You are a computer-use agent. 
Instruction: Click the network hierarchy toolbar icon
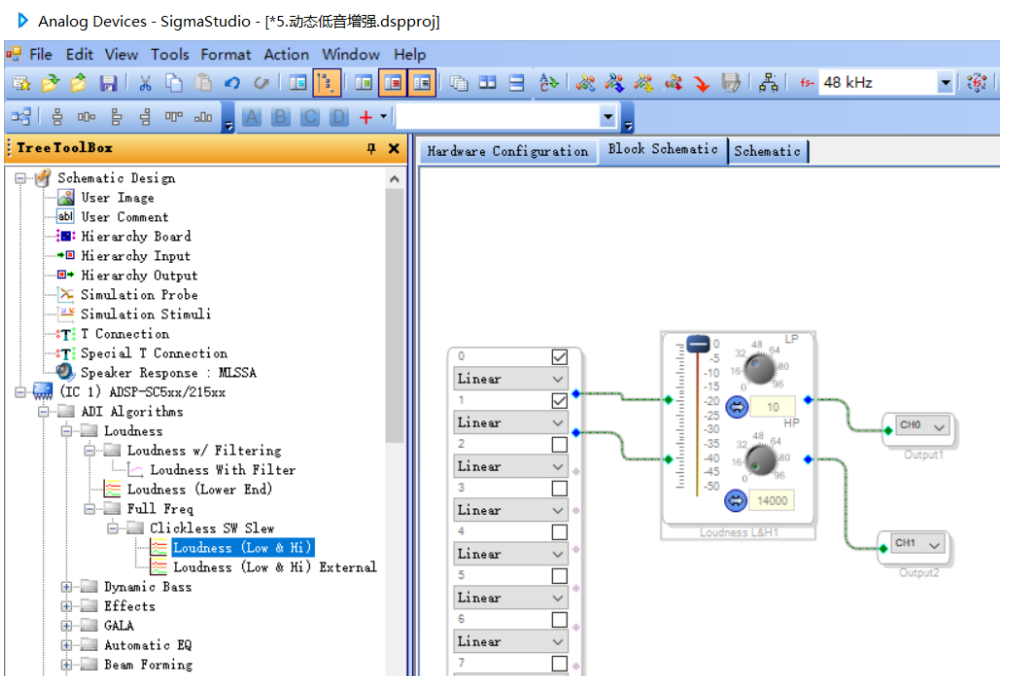click(768, 83)
